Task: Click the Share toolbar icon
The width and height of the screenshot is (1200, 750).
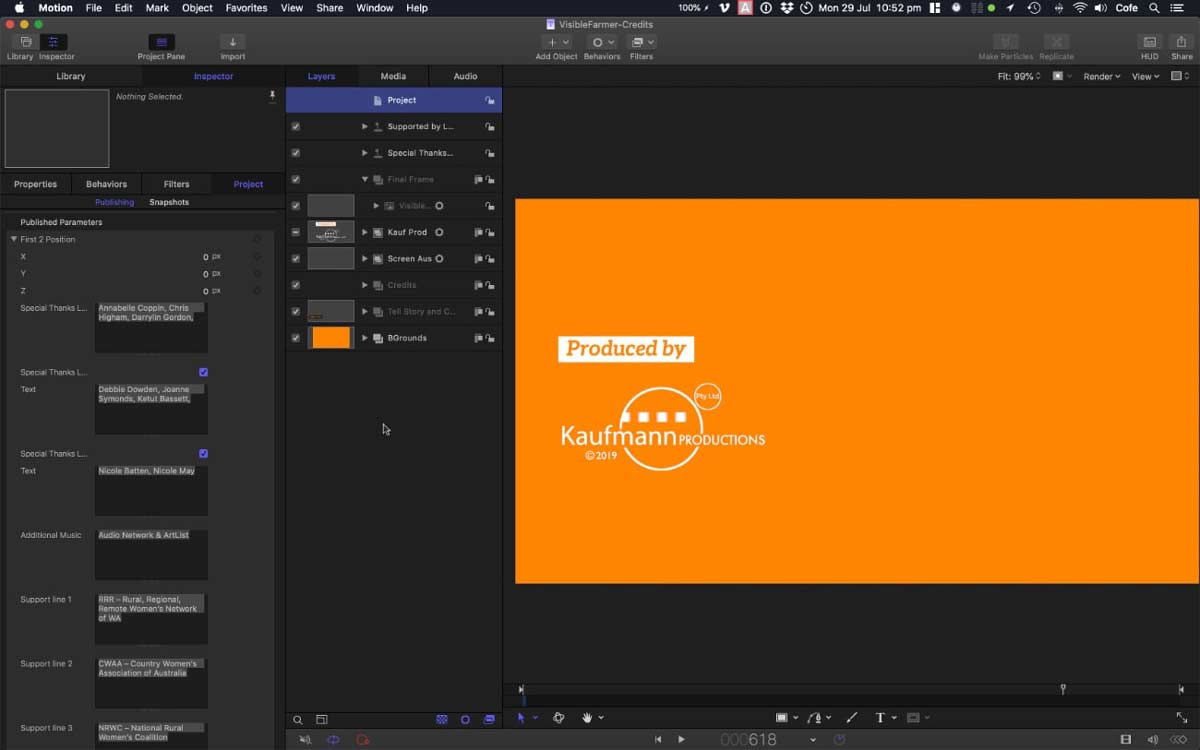Action: tap(1182, 42)
